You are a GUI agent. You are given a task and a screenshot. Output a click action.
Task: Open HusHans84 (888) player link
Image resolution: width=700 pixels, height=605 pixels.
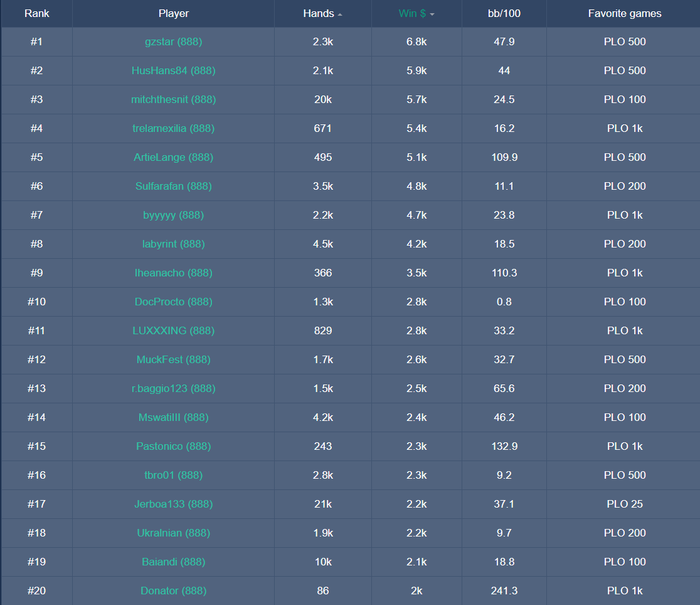(x=173, y=71)
